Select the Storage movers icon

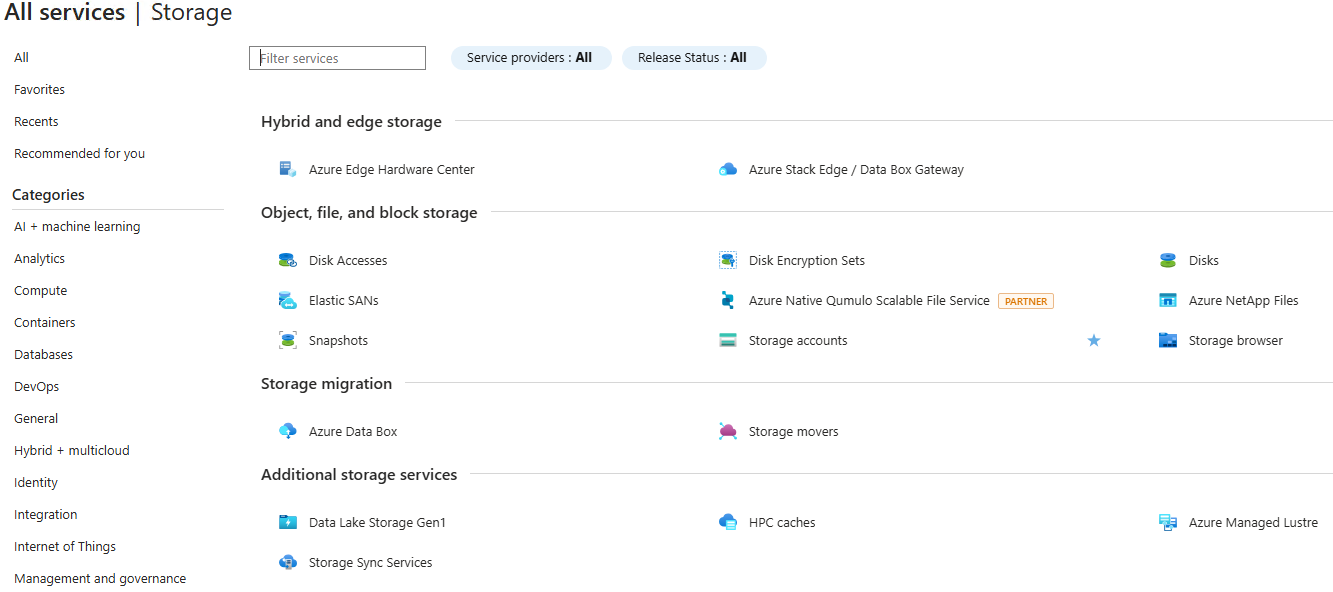coord(728,431)
